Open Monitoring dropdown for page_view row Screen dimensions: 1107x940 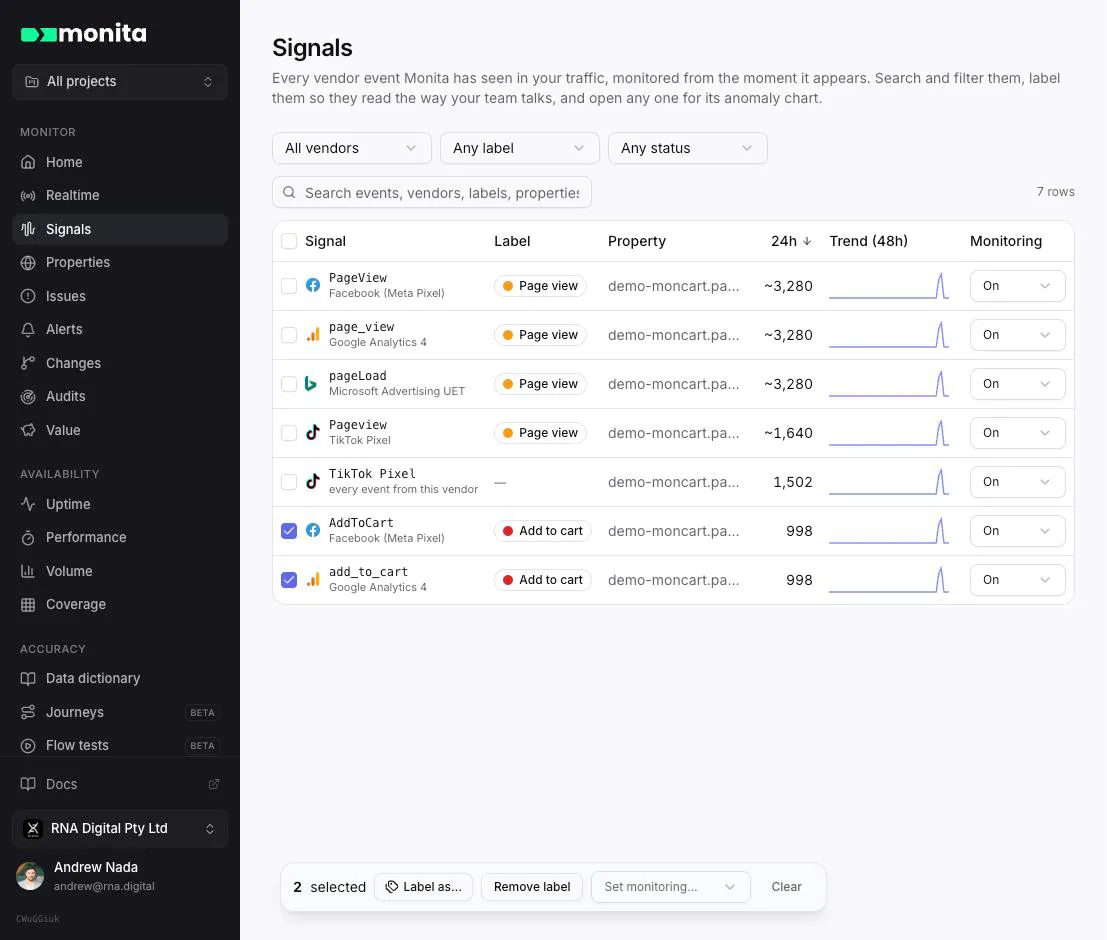coord(1017,335)
